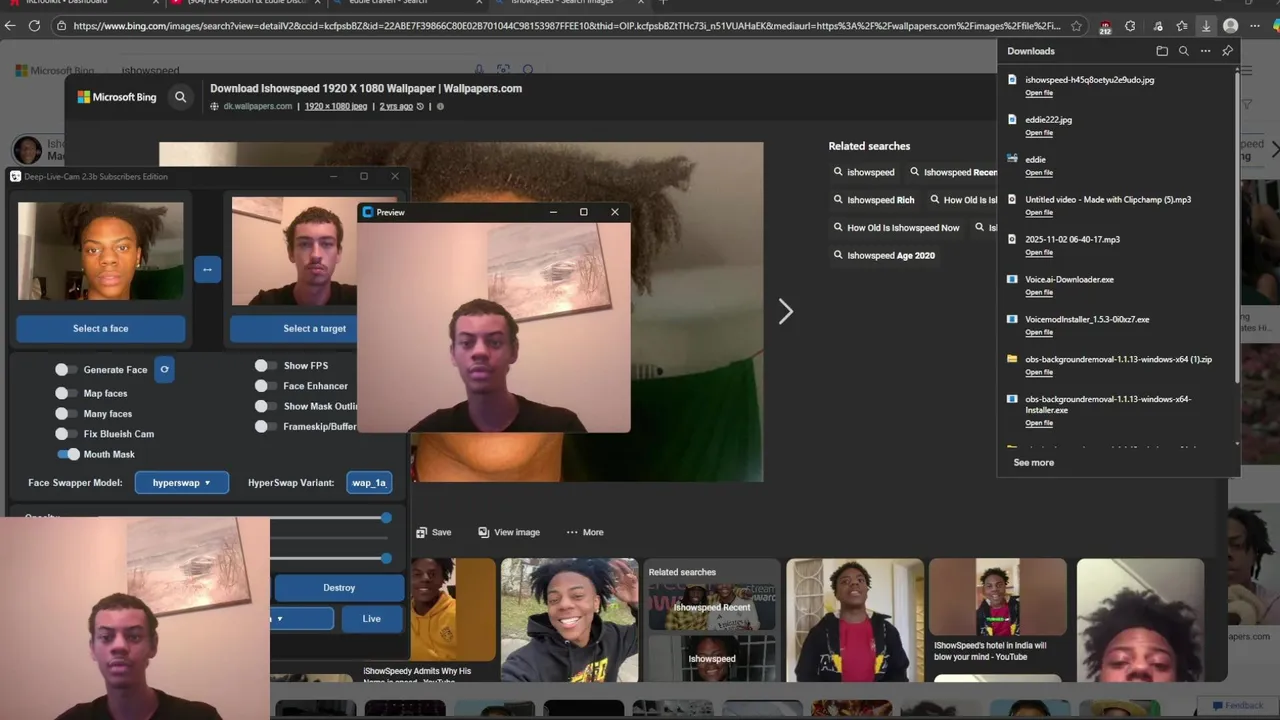Open the More menu below image
The image size is (1280, 720).
click(x=585, y=532)
